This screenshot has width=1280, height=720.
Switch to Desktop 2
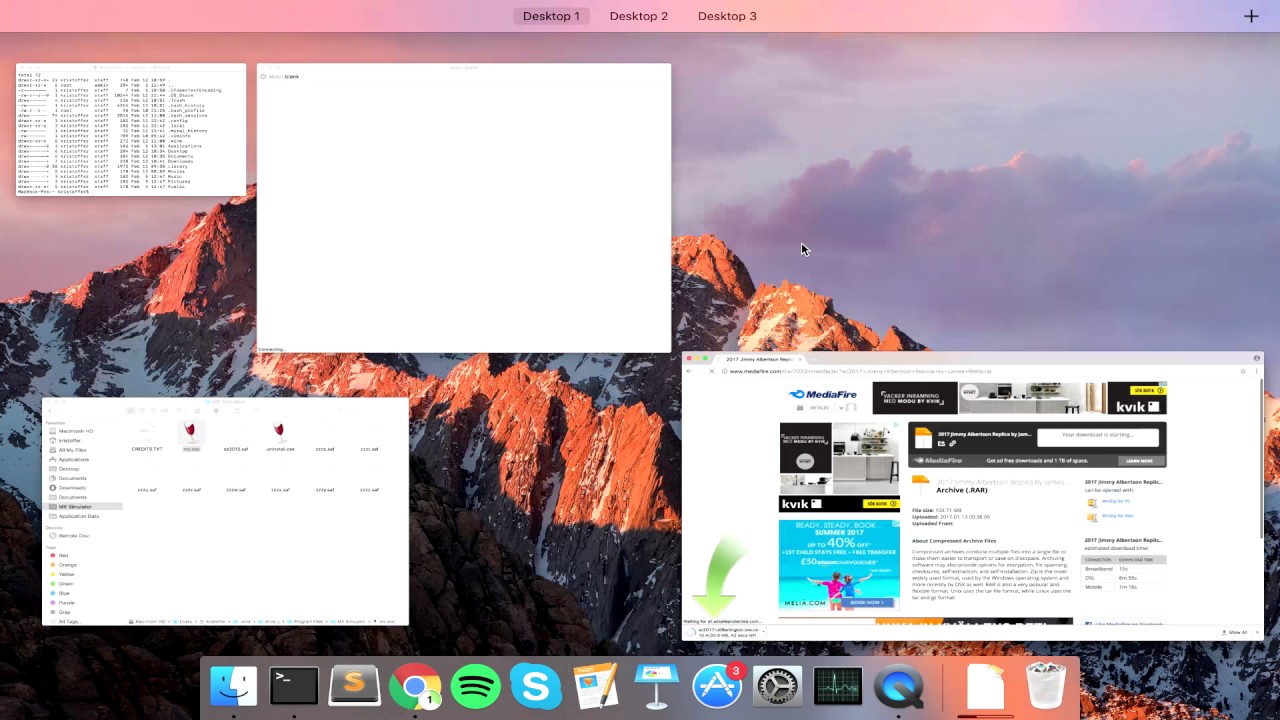(639, 16)
